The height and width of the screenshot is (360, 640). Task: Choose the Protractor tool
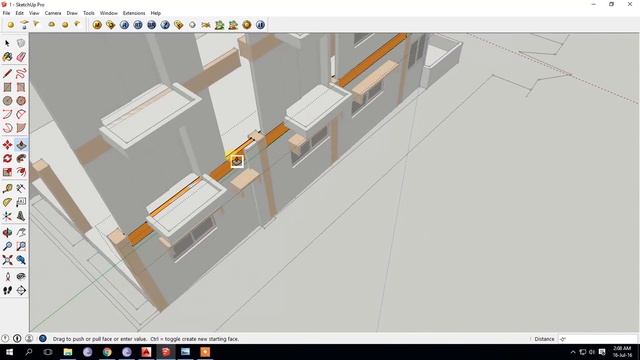pyautogui.click(x=7, y=202)
